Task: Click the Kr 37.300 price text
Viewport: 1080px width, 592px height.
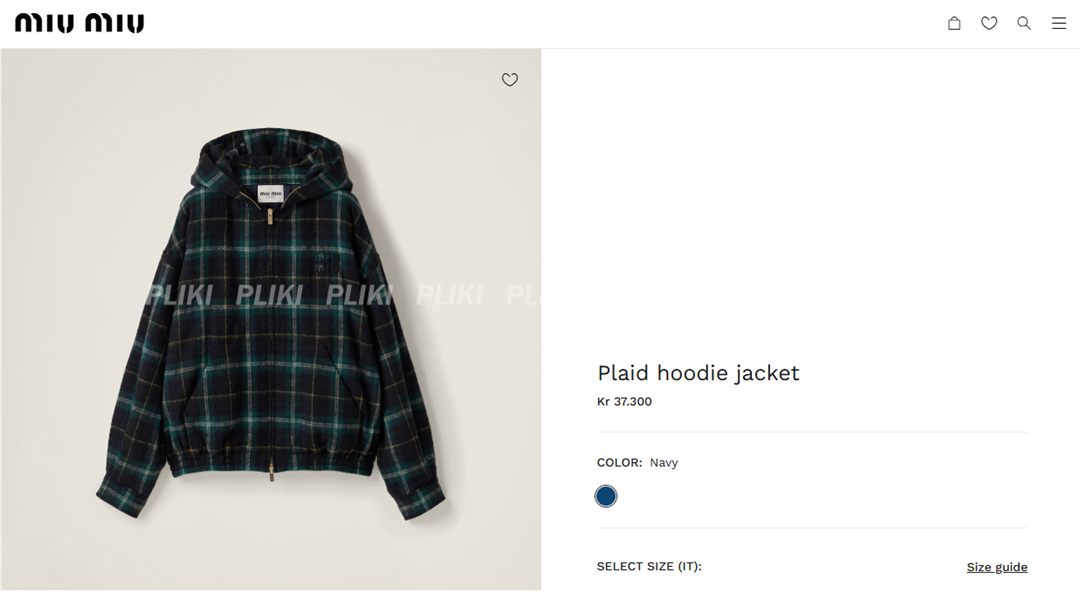Action: 624,402
